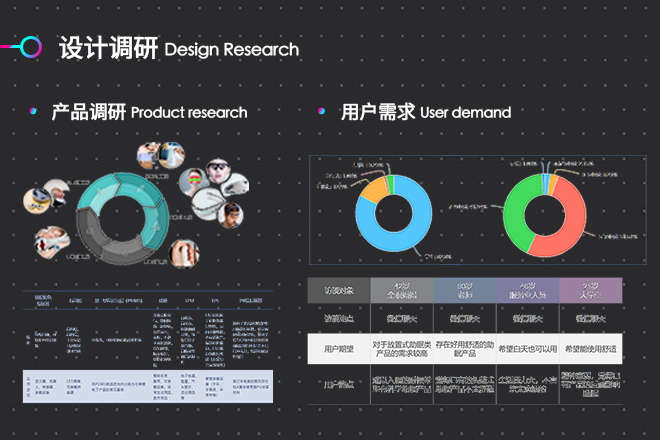Select the white 用户期望 row label cell
This screenshot has width=660, height=440.
pos(339,350)
